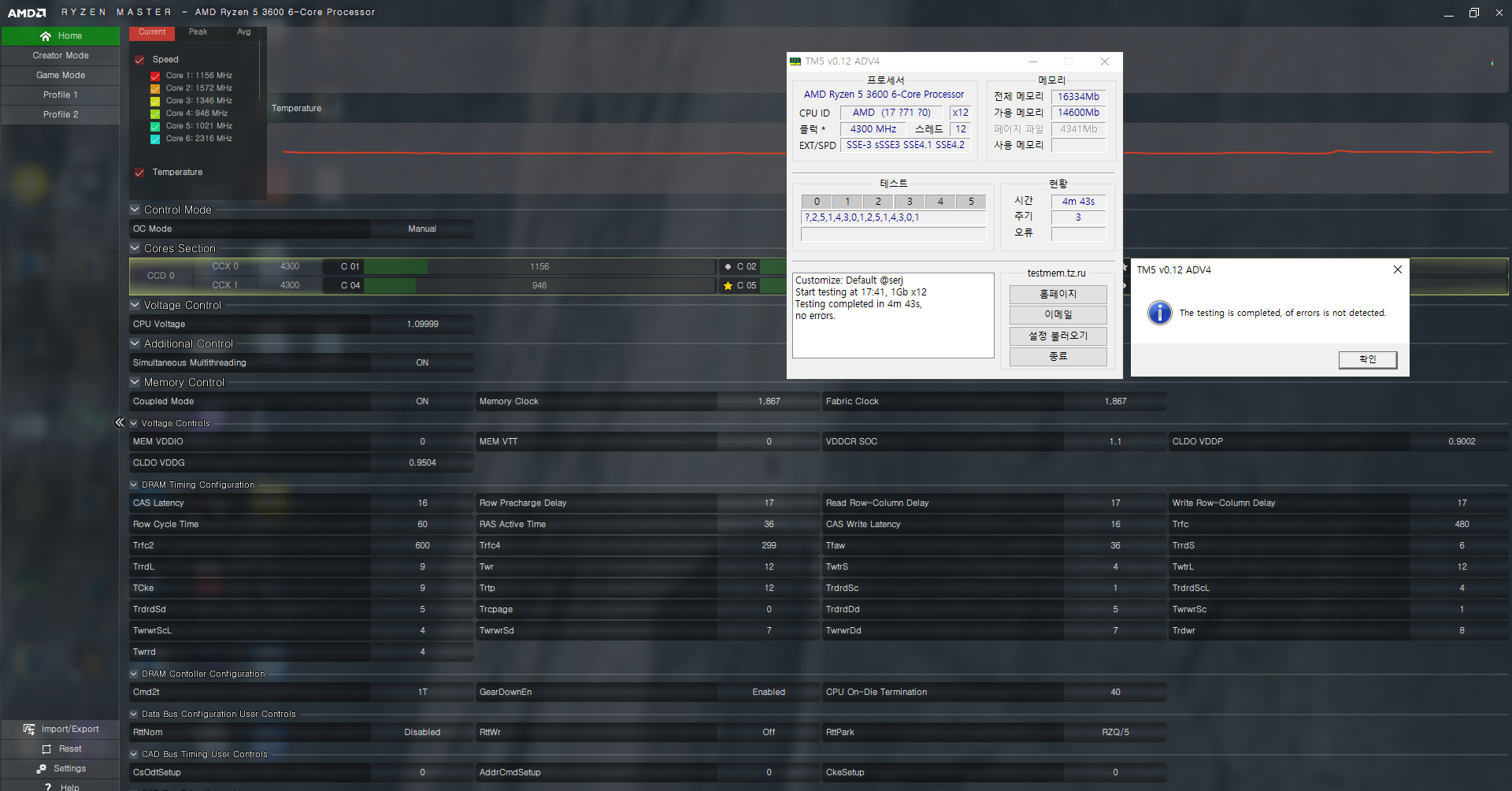
Task: Toggle Core 4 speed checkbox
Action: click(155, 114)
